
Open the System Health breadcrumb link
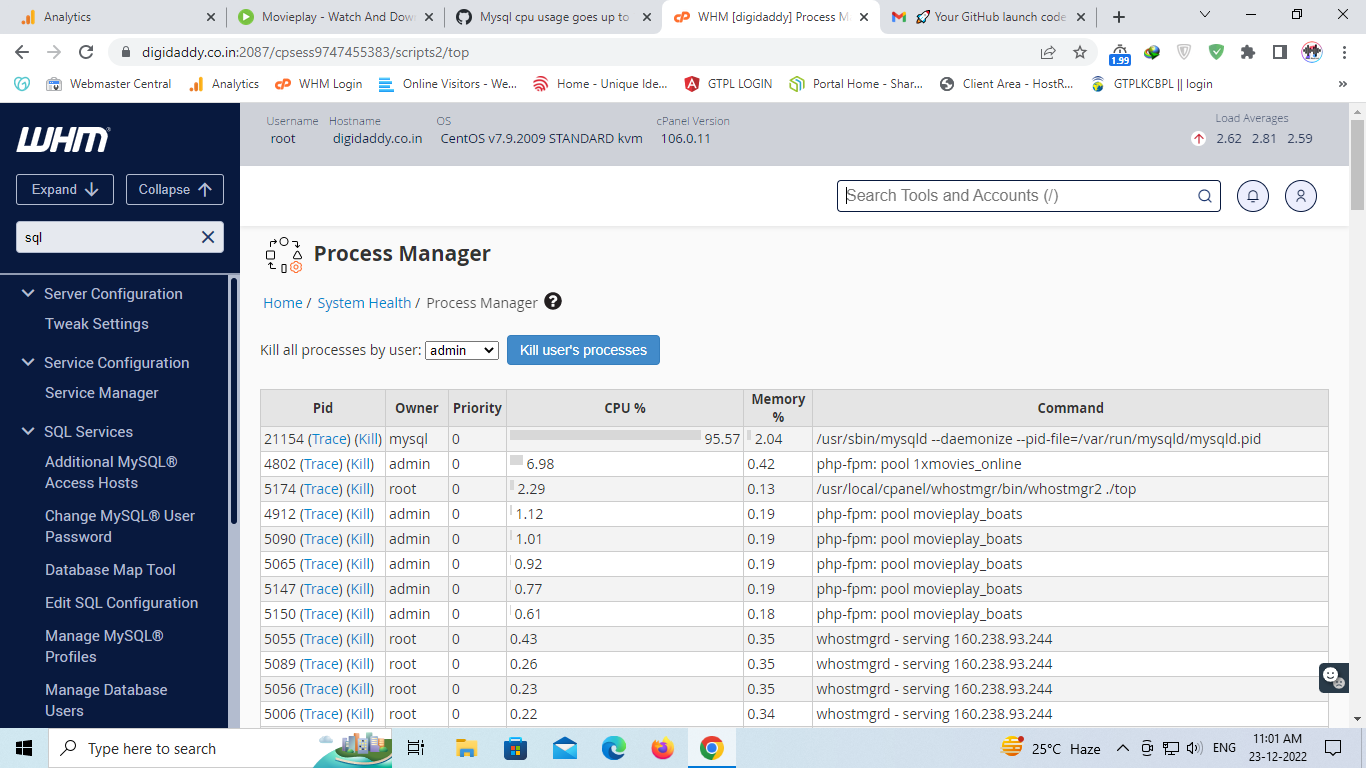pyautogui.click(x=364, y=302)
